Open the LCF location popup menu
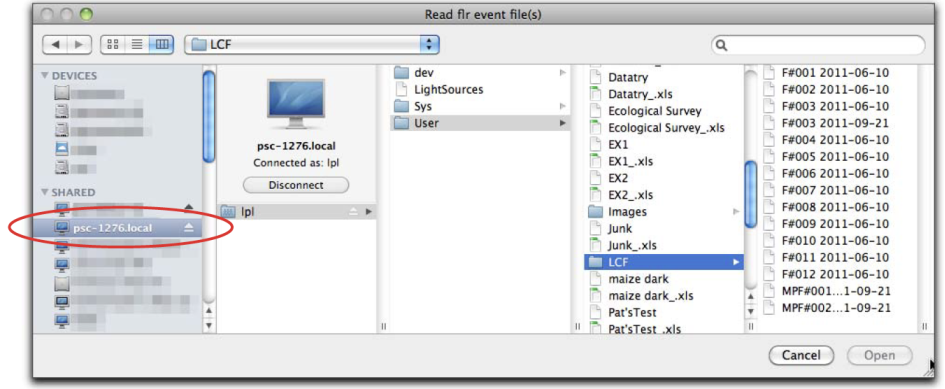This screenshot has width=945, height=389. [x=312, y=44]
